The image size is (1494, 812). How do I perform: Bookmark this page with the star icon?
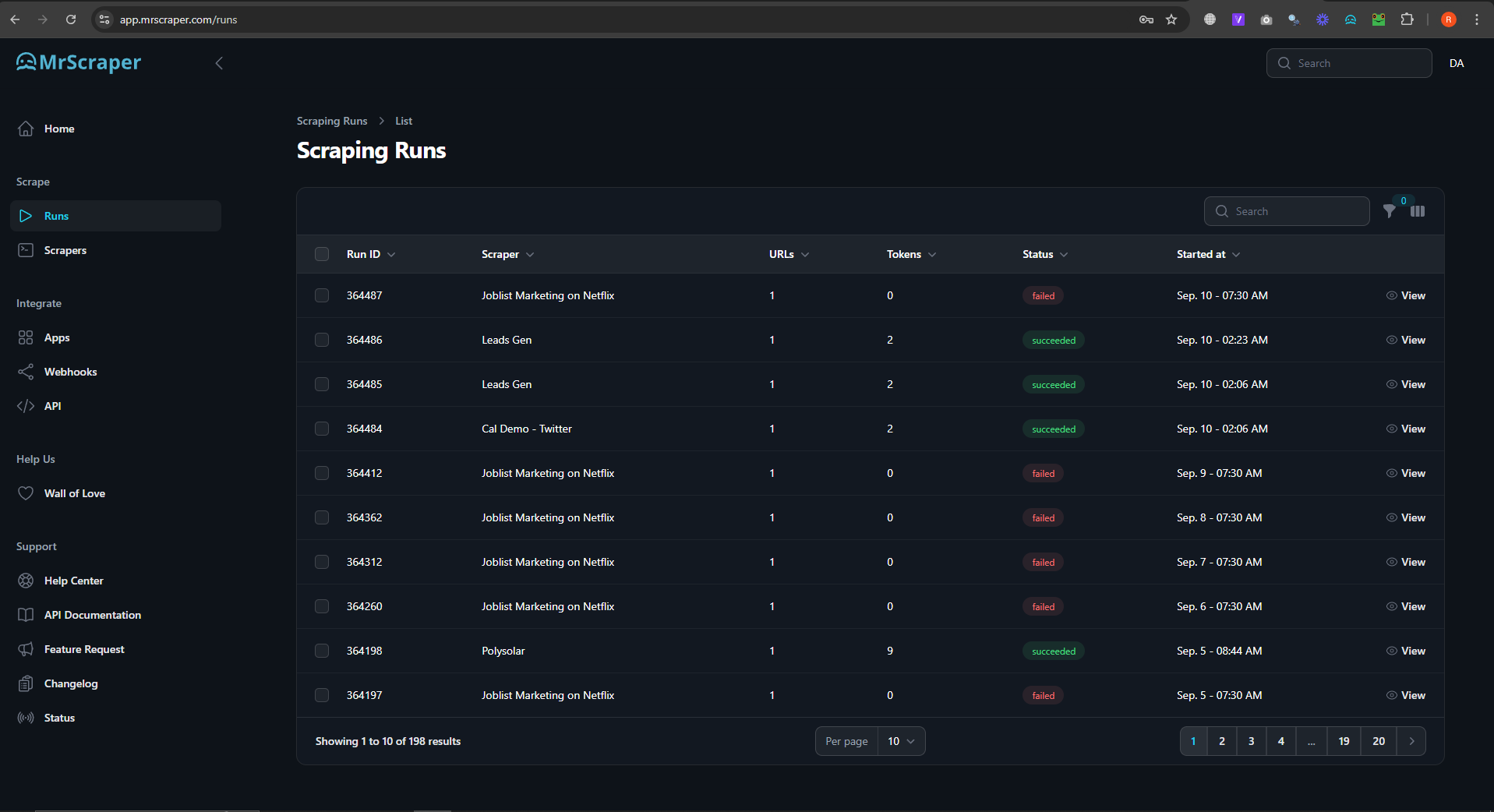tap(1171, 19)
